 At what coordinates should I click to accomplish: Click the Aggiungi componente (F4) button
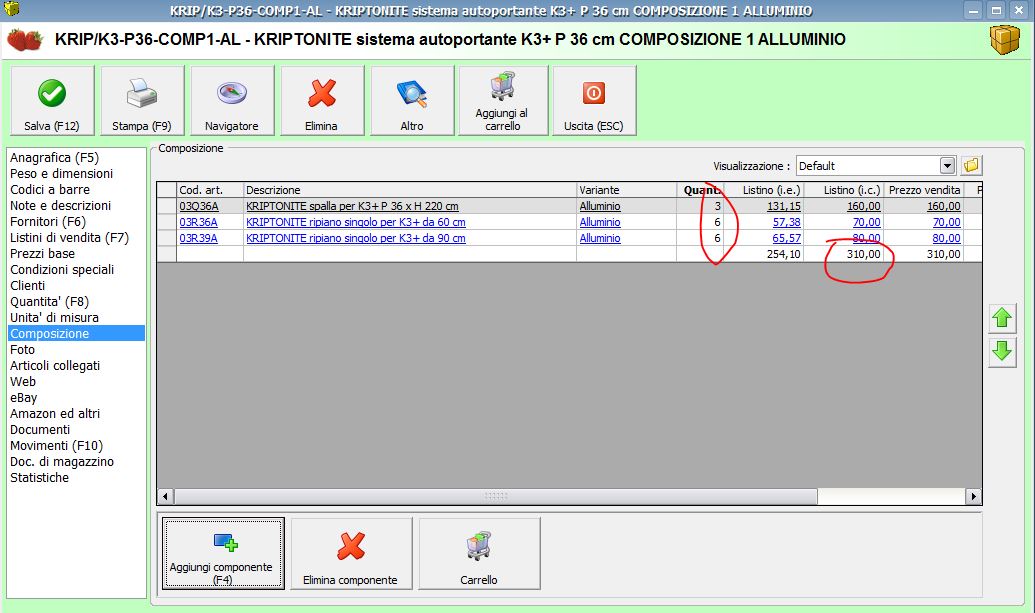(223, 553)
